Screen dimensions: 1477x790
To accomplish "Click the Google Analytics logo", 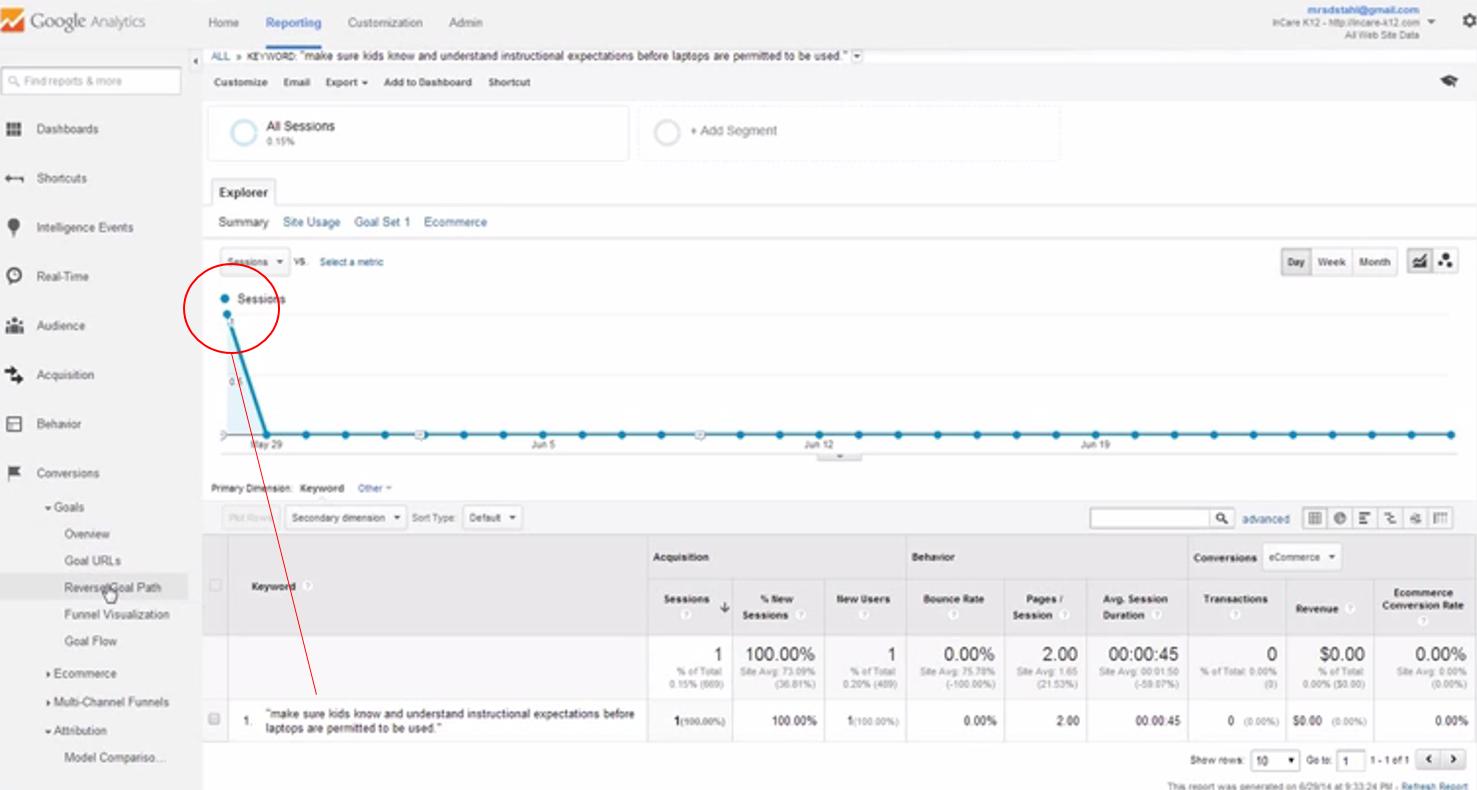I will click(74, 21).
